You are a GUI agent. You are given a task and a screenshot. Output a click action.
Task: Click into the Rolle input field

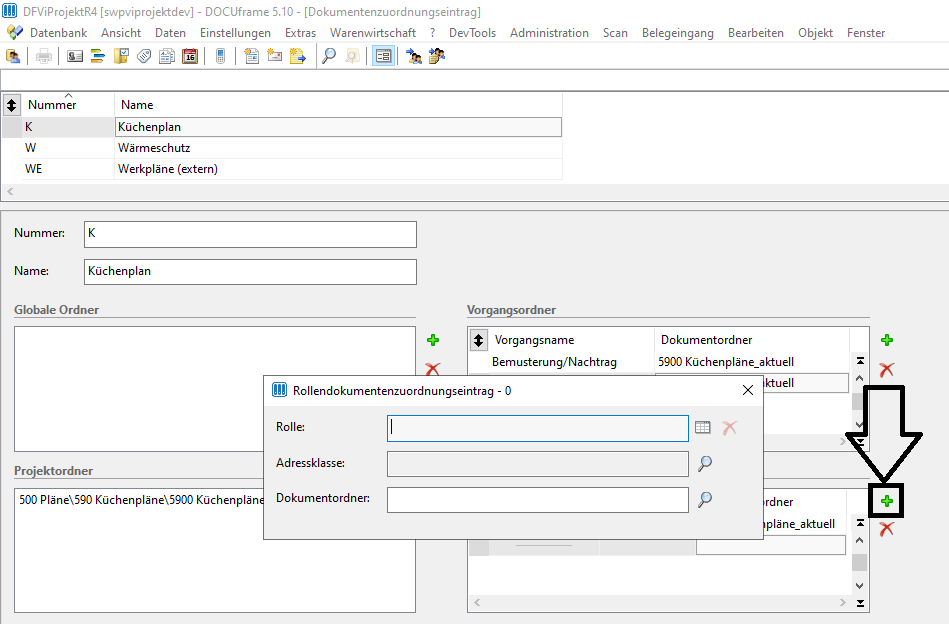click(537, 428)
